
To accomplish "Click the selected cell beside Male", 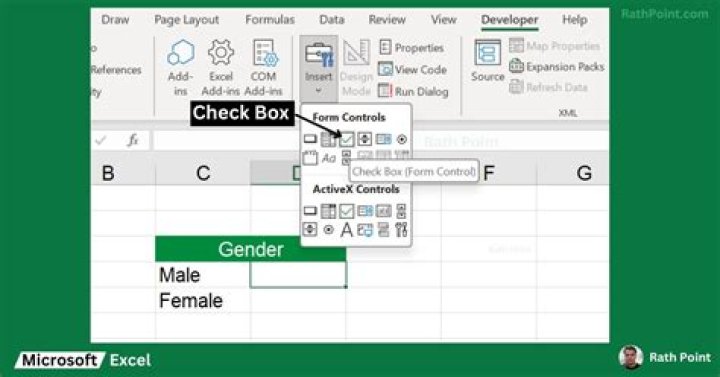I will [298, 275].
